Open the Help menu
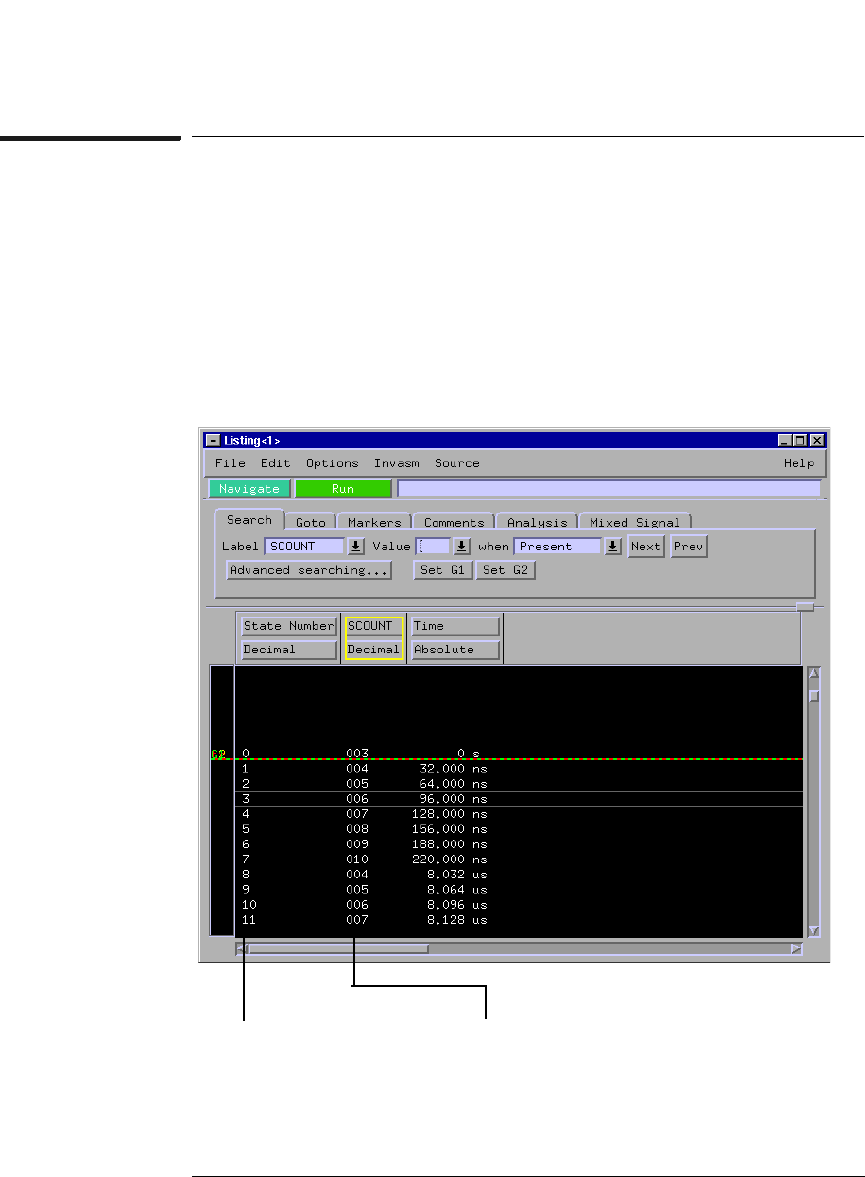The height and width of the screenshot is (1177, 865). 799,463
